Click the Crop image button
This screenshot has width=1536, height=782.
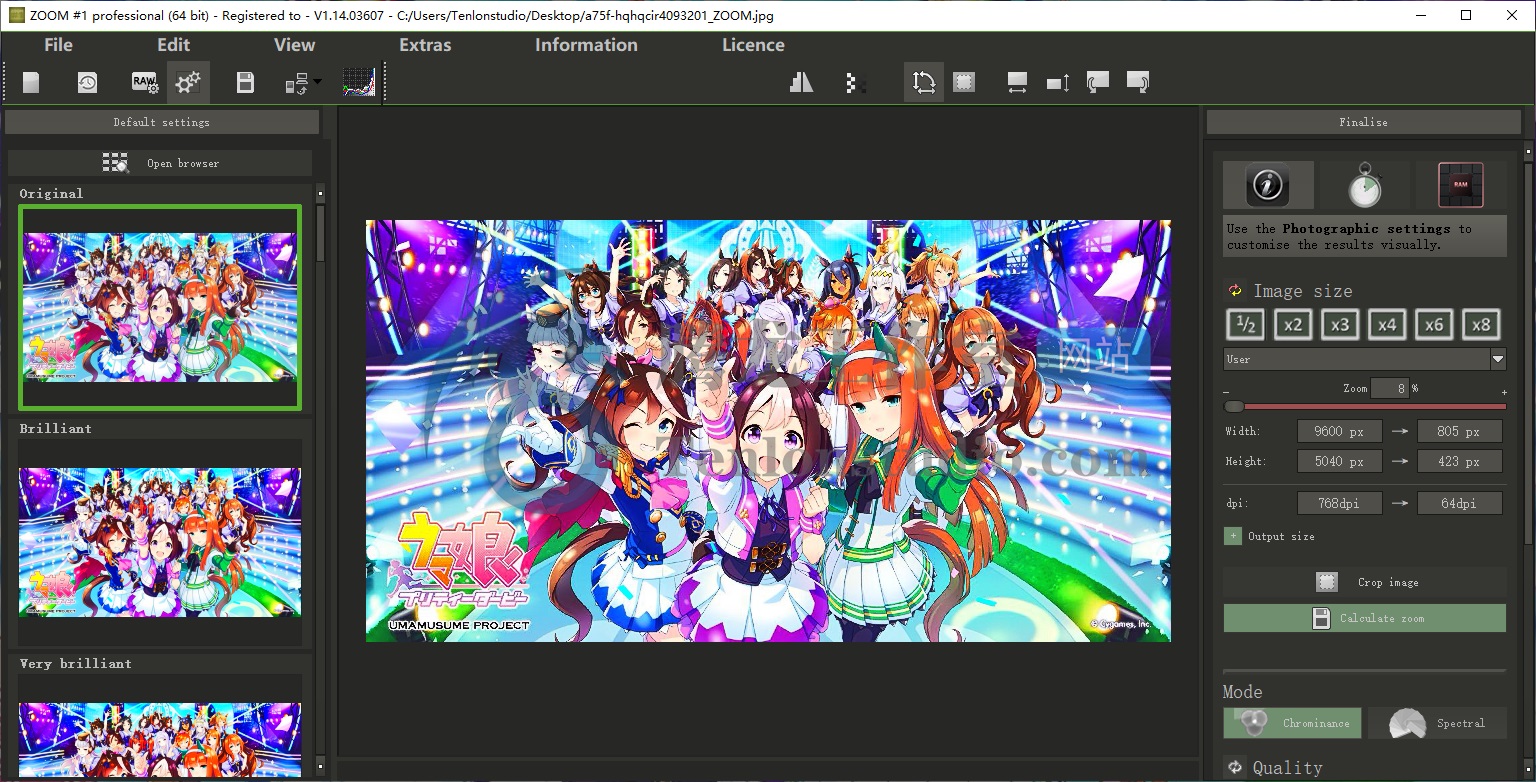[x=1364, y=582]
